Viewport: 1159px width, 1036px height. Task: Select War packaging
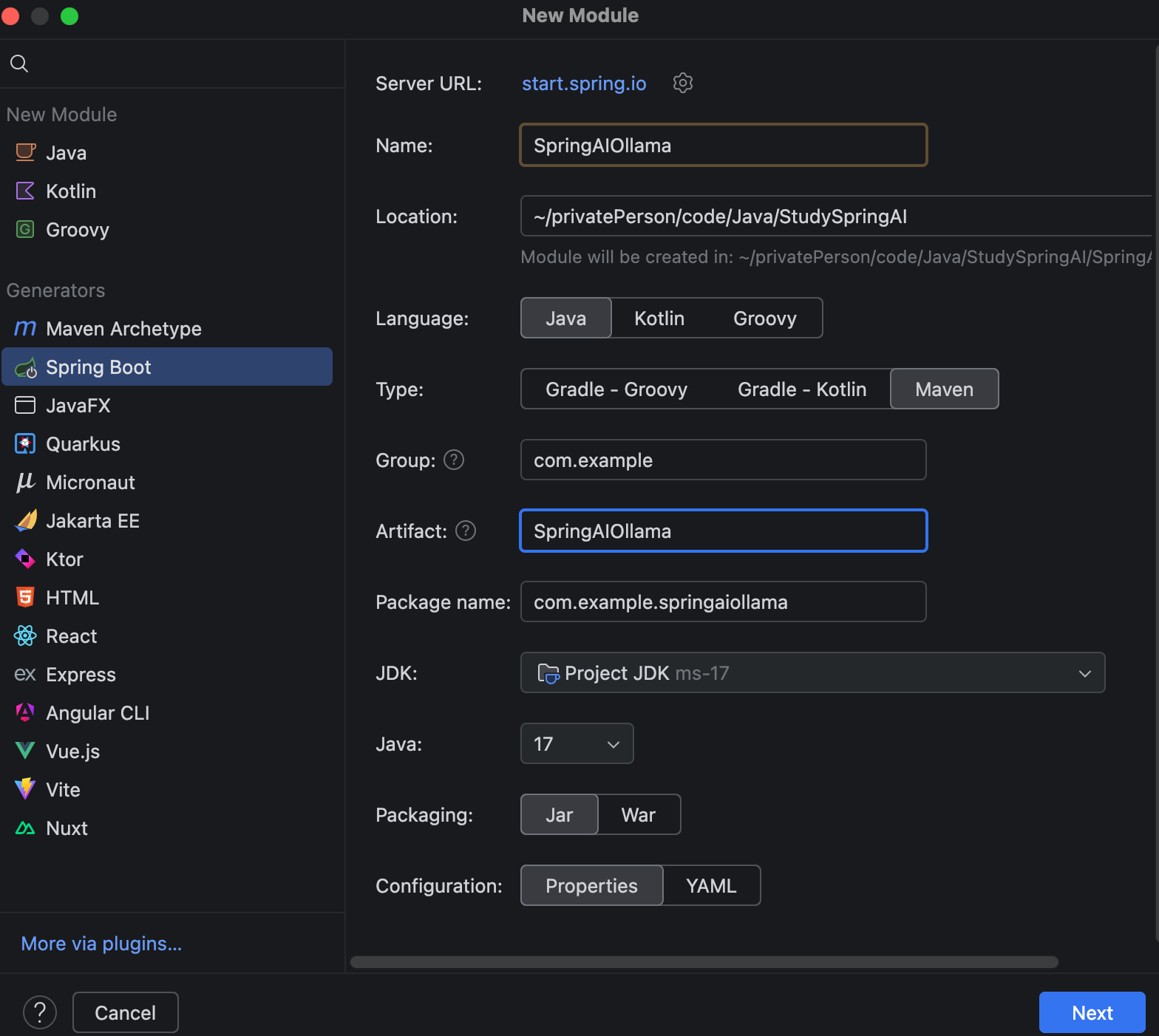click(x=639, y=814)
